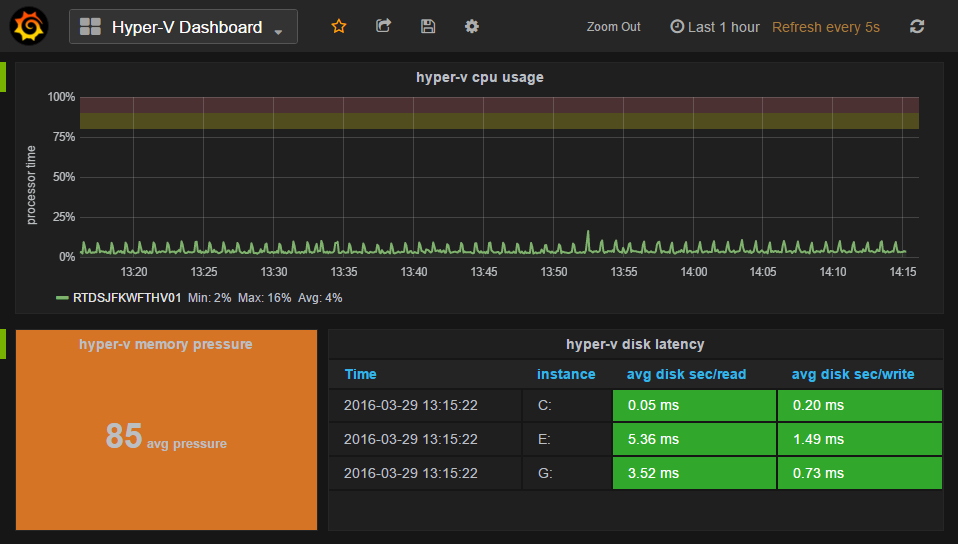
Task: Save the dashboard with floppy icon
Action: tap(428, 27)
